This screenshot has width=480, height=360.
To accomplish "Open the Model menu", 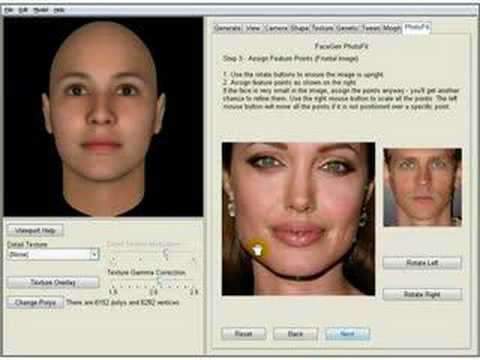I will click(x=40, y=10).
